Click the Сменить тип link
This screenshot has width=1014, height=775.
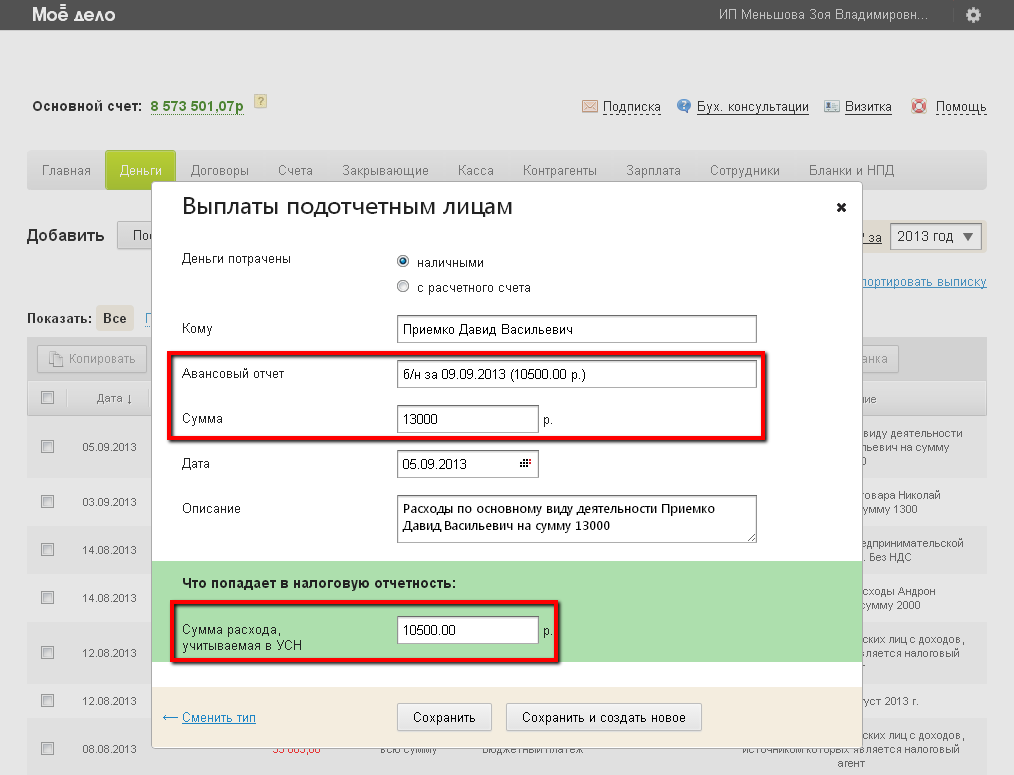[x=219, y=717]
